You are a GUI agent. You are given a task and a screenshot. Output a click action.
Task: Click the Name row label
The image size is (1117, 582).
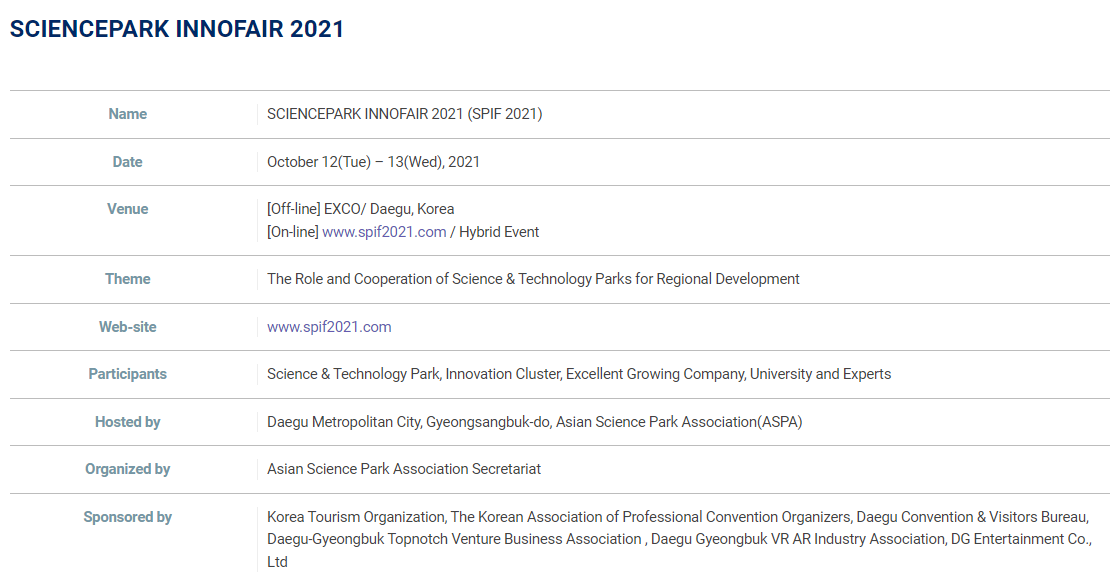(x=128, y=114)
